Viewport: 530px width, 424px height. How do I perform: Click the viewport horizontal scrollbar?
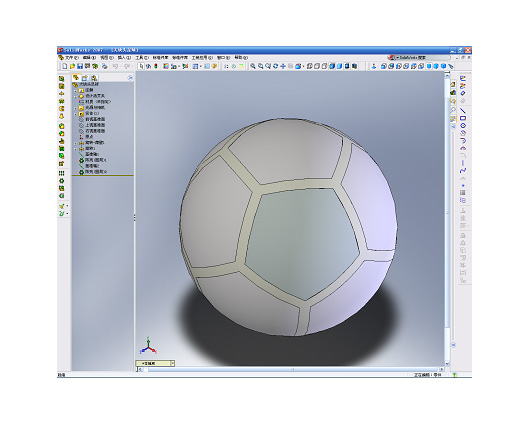click(x=291, y=370)
